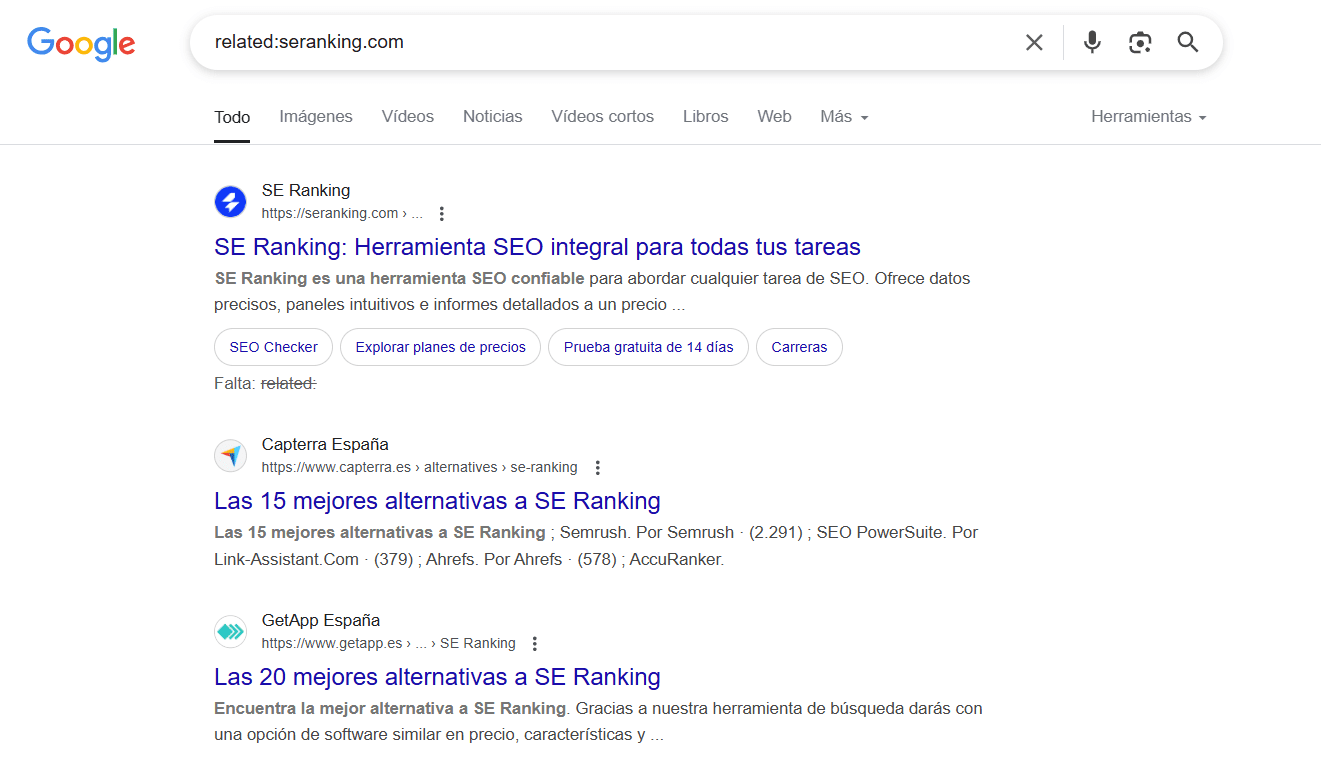Switch to the Vídeos tab

408,117
